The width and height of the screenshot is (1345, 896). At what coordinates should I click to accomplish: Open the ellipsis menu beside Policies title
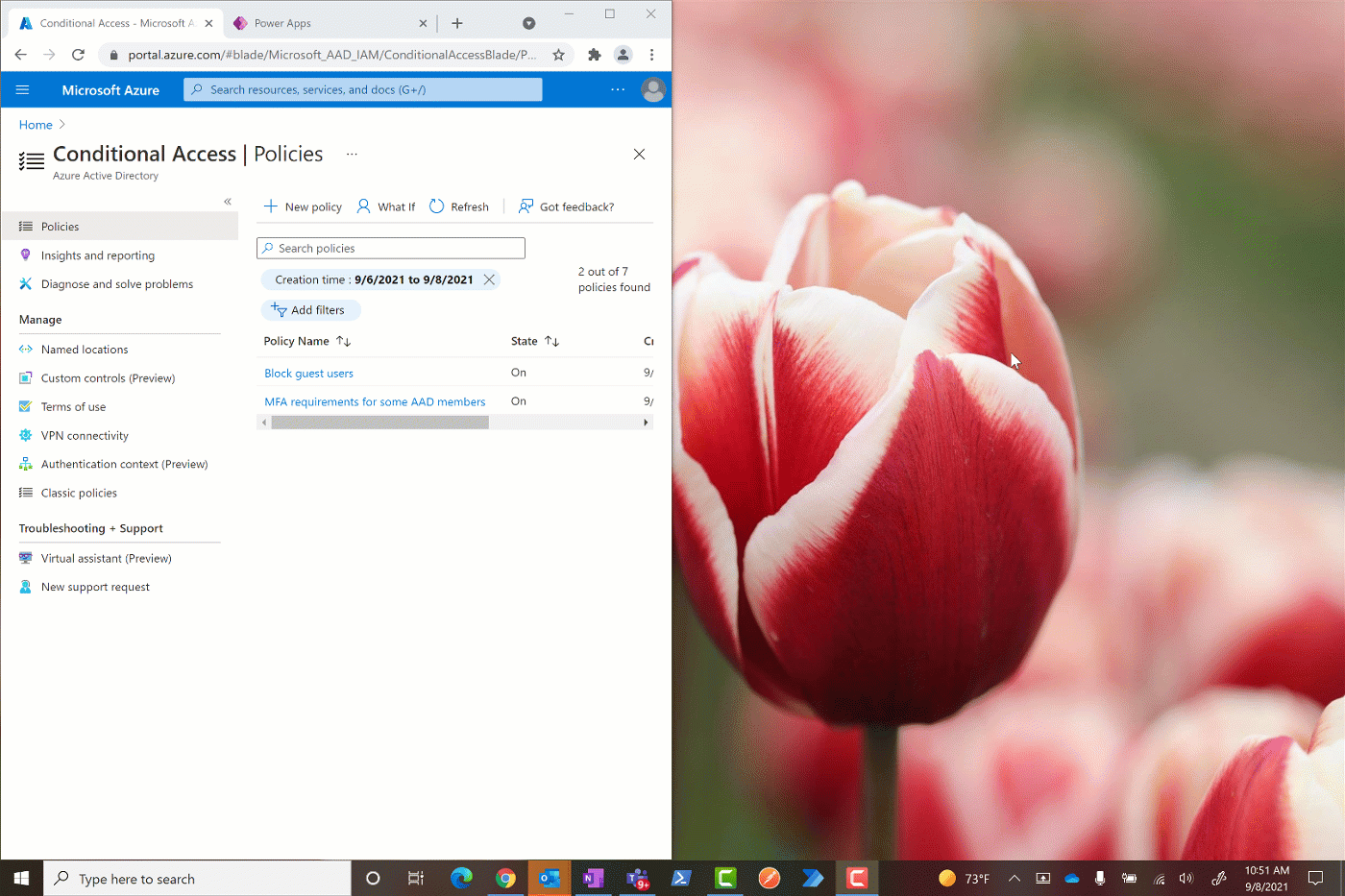[x=351, y=155]
